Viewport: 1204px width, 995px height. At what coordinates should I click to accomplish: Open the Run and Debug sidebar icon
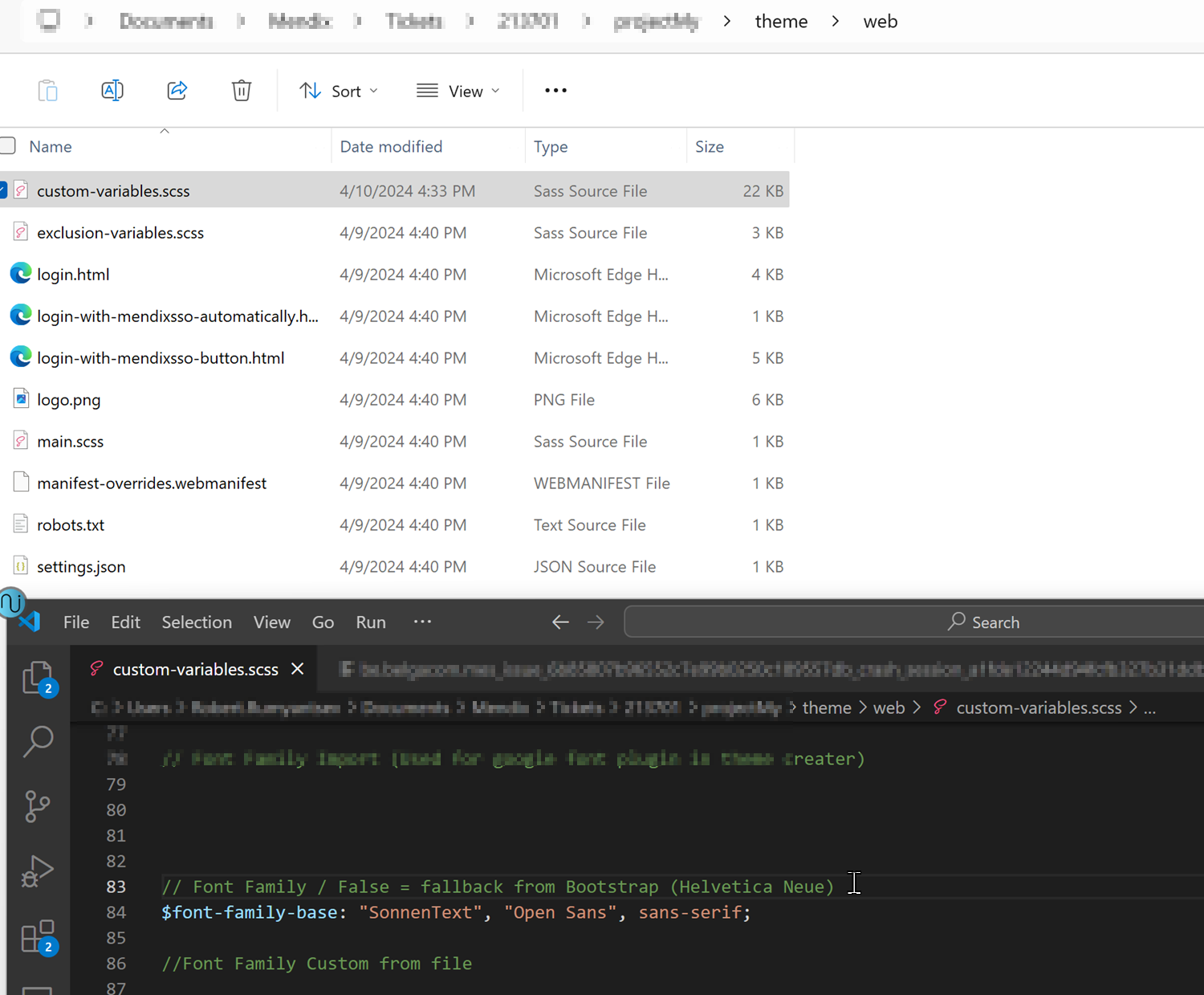point(38,871)
